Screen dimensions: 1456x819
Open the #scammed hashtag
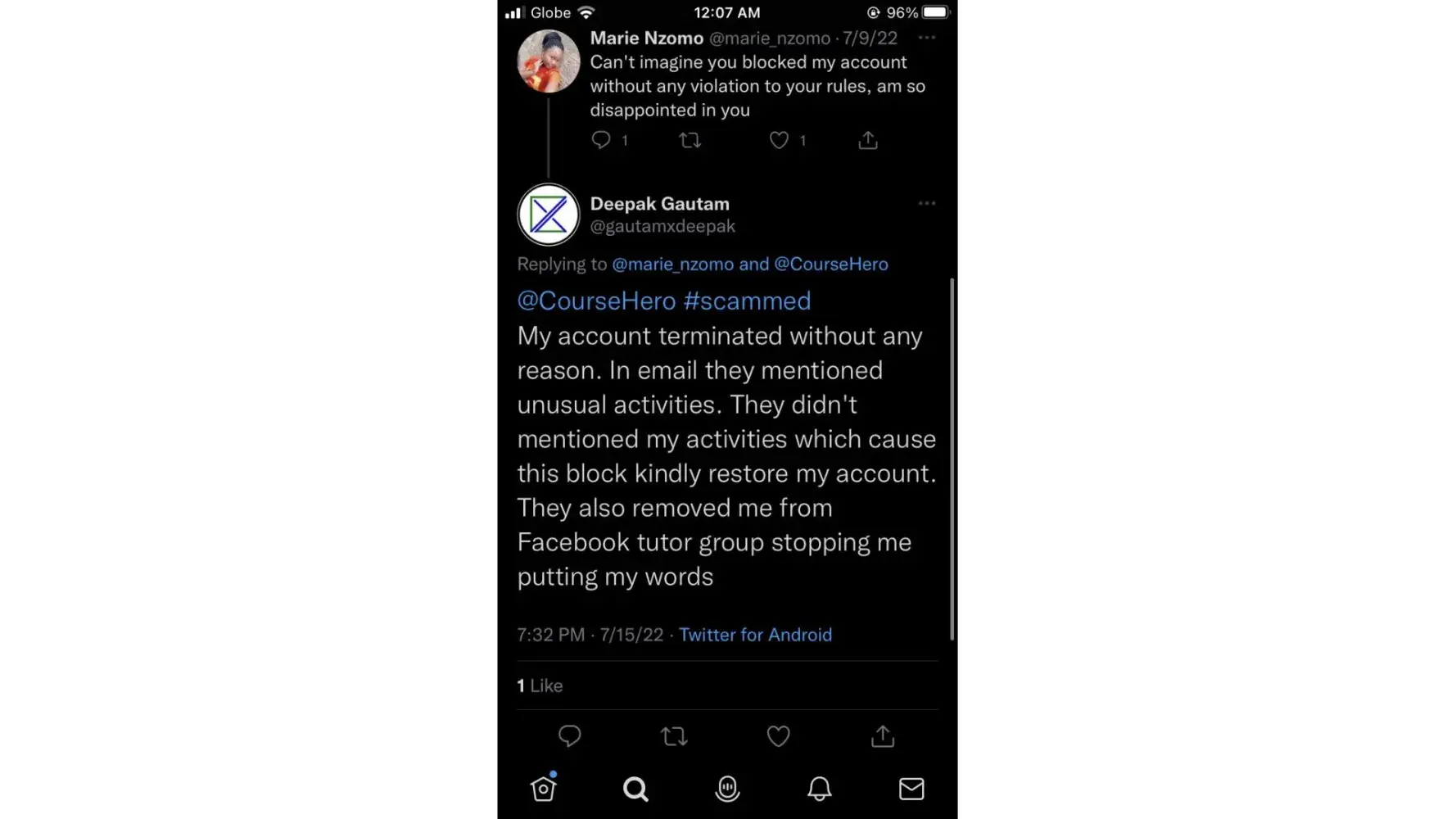click(747, 301)
